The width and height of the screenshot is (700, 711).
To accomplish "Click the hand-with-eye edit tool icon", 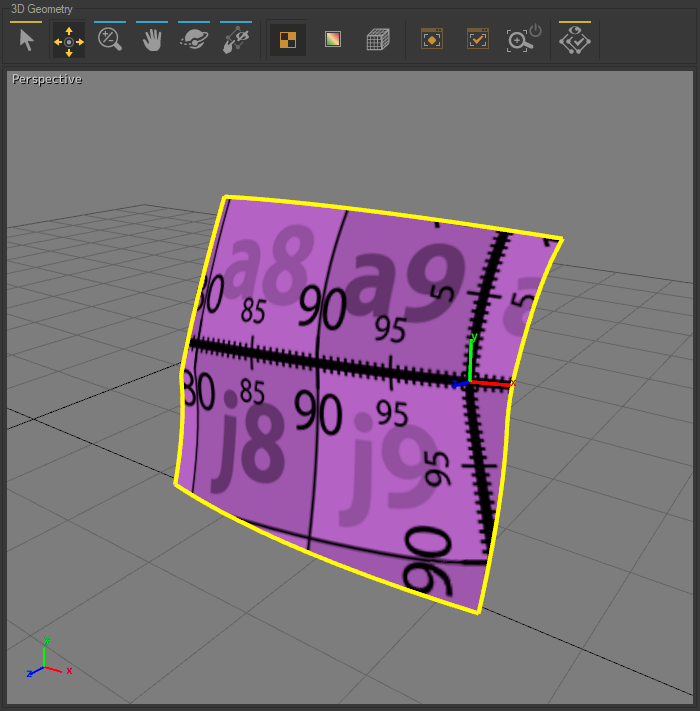I will click(236, 40).
